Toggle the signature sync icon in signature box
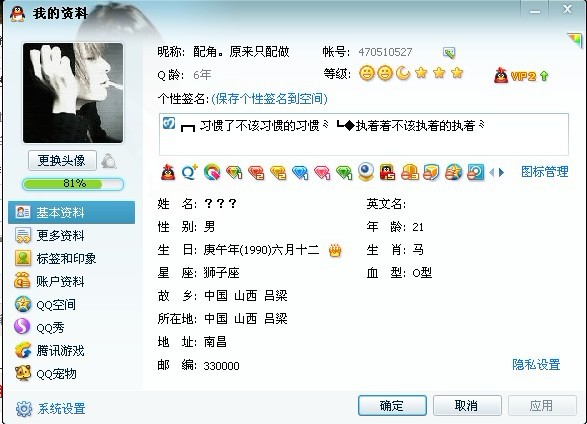This screenshot has width=587, height=424. coord(169,123)
